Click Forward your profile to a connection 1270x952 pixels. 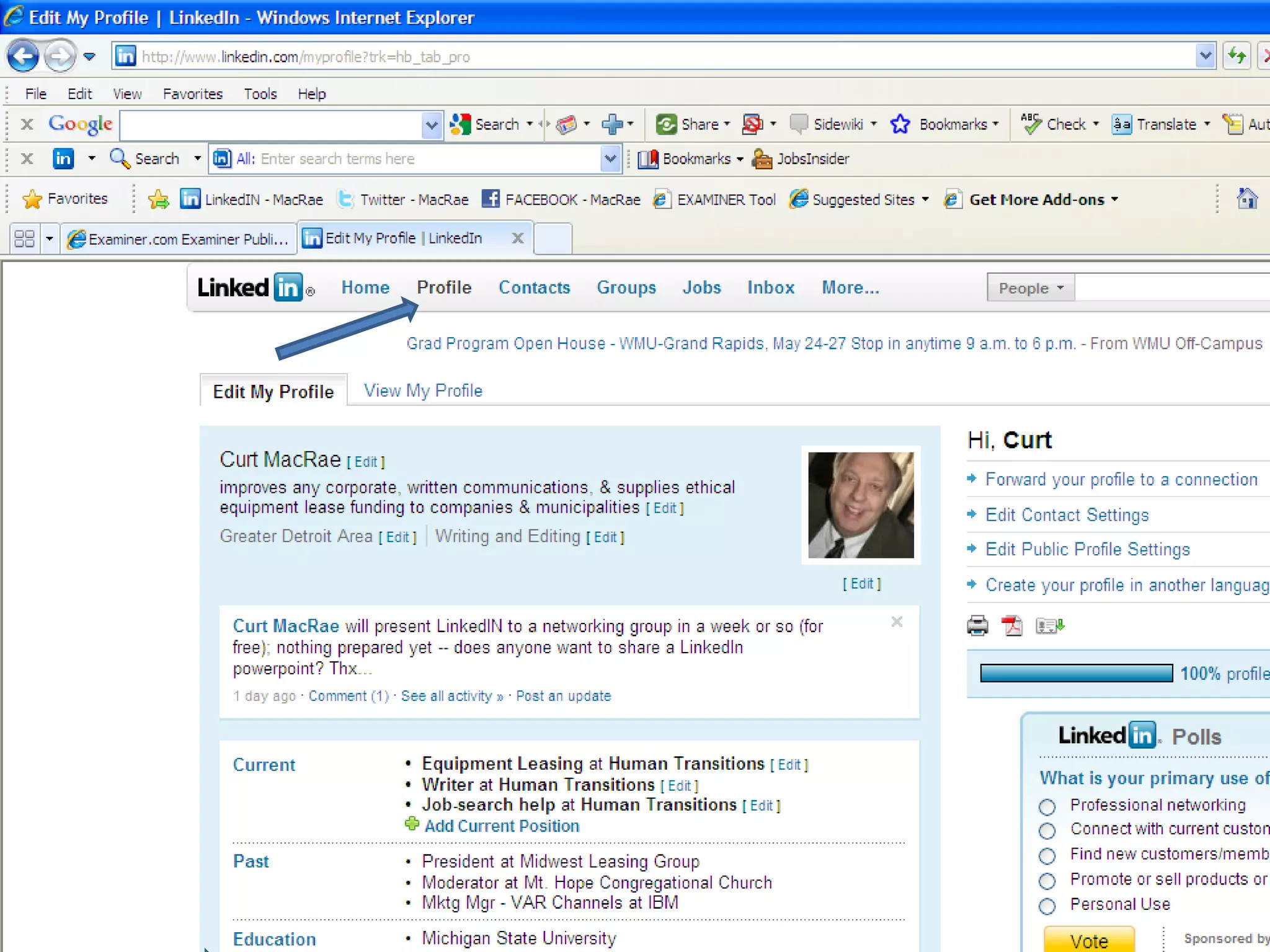(1121, 479)
